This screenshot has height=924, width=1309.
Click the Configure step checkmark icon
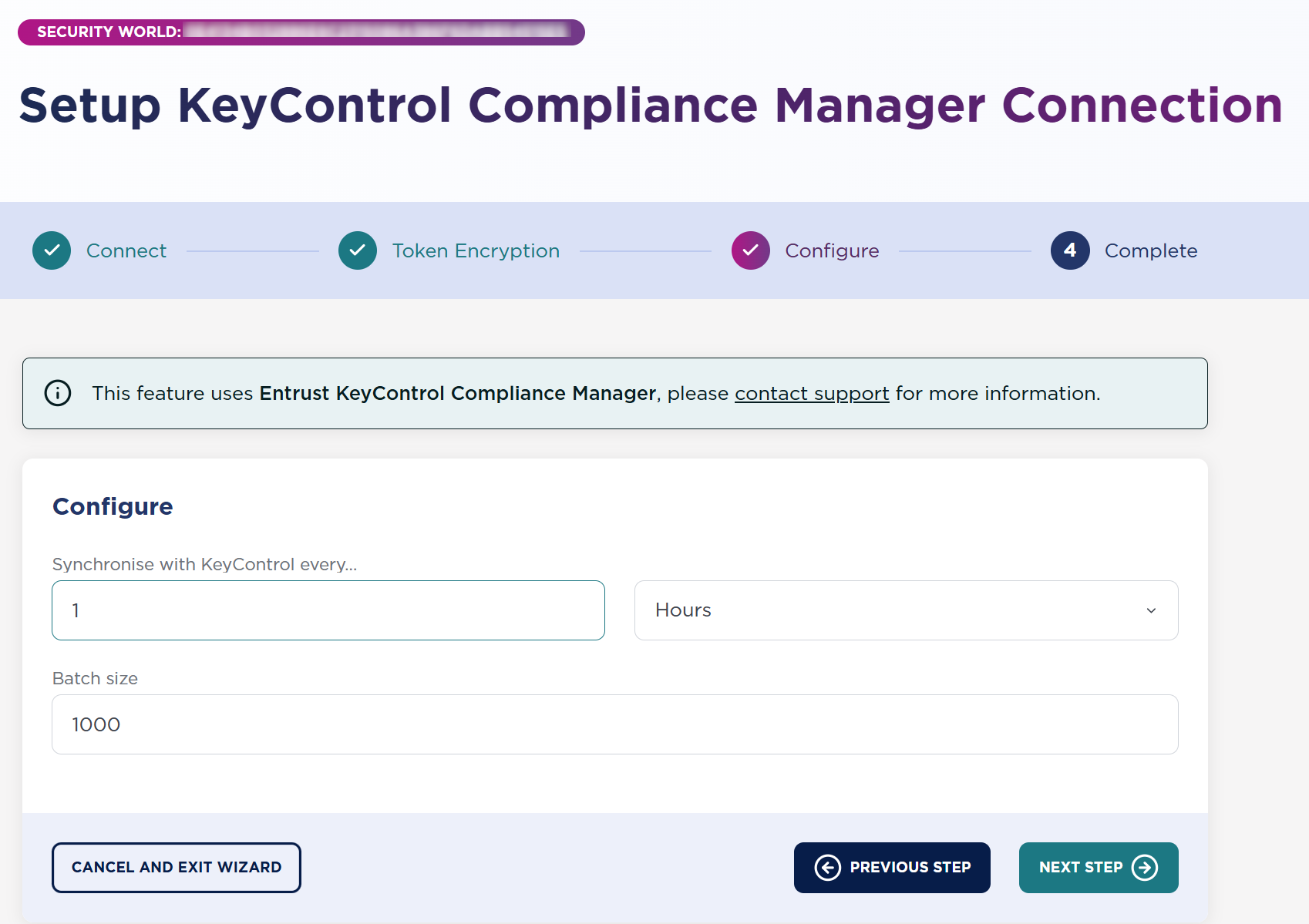[x=751, y=250]
